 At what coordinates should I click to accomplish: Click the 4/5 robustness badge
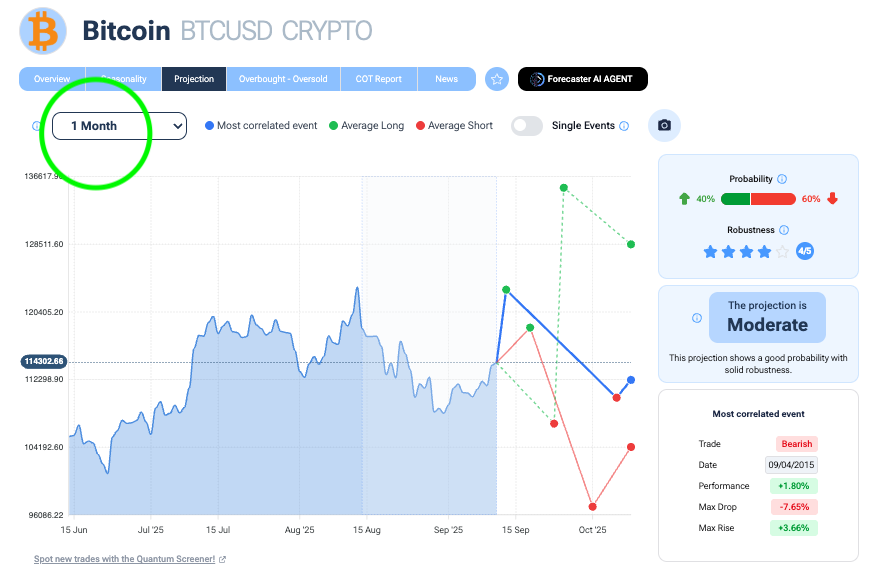(x=805, y=251)
